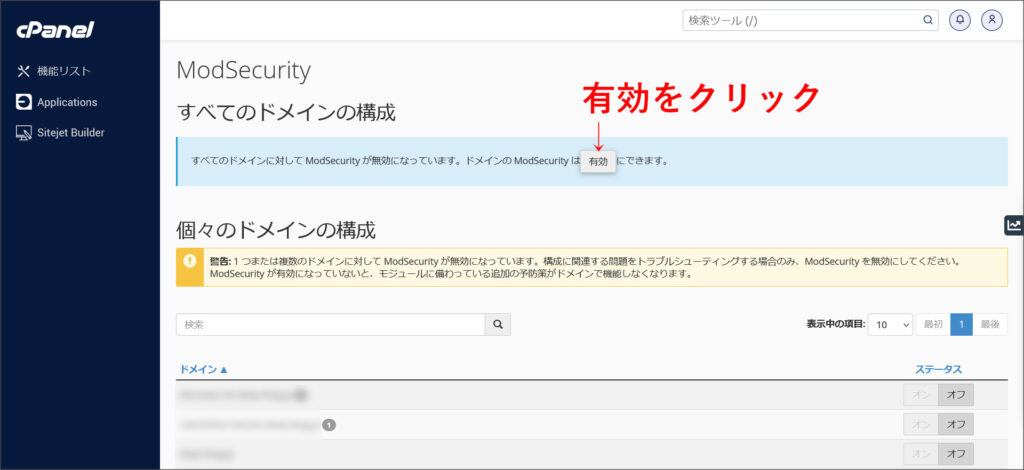This screenshot has height=470, width=1024.
Task: Open the statistics chart side tab
Action: (1014, 225)
